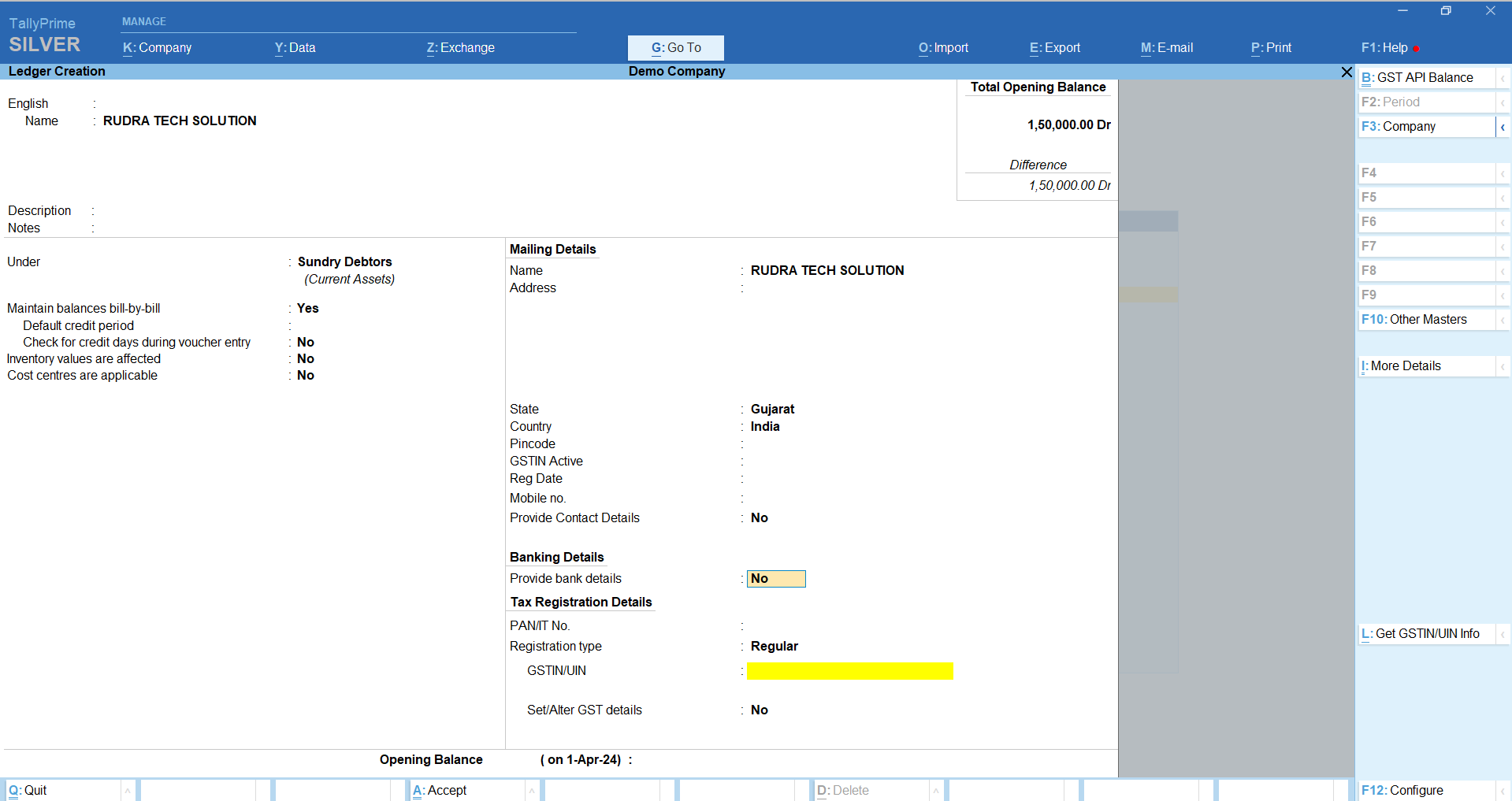The image size is (1512, 801).
Task: Open the State field showing Gujarat
Action: point(772,410)
